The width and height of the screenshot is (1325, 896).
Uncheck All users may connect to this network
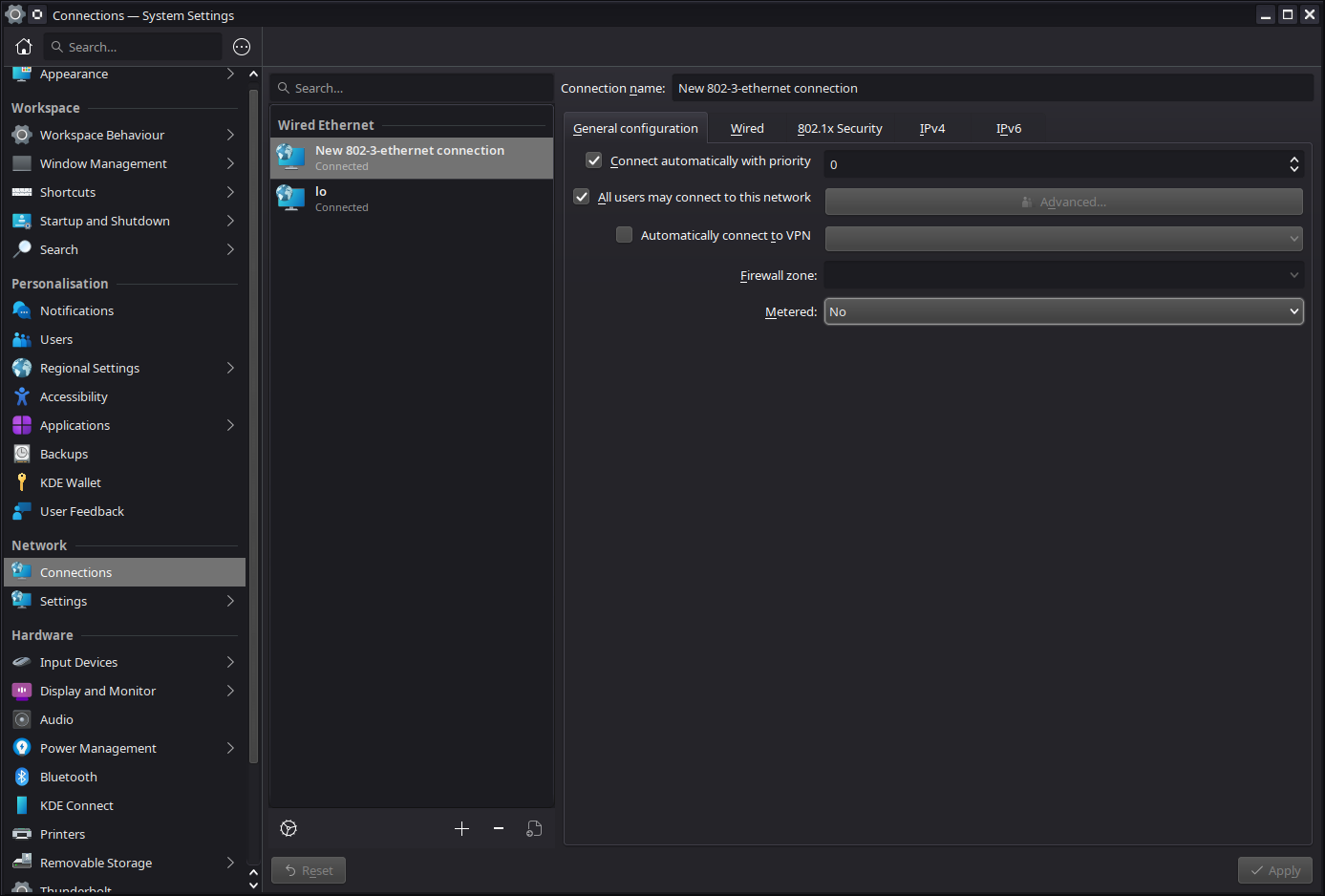582,197
